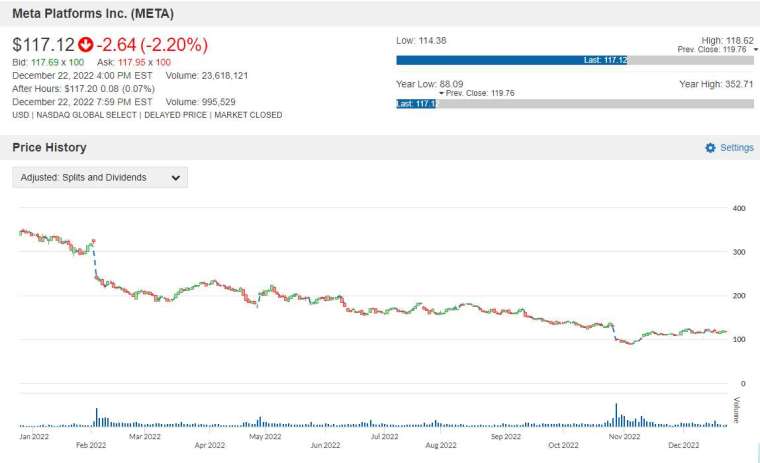Click the Nov 2022 axis label
The height and width of the screenshot is (463, 760).
click(624, 436)
